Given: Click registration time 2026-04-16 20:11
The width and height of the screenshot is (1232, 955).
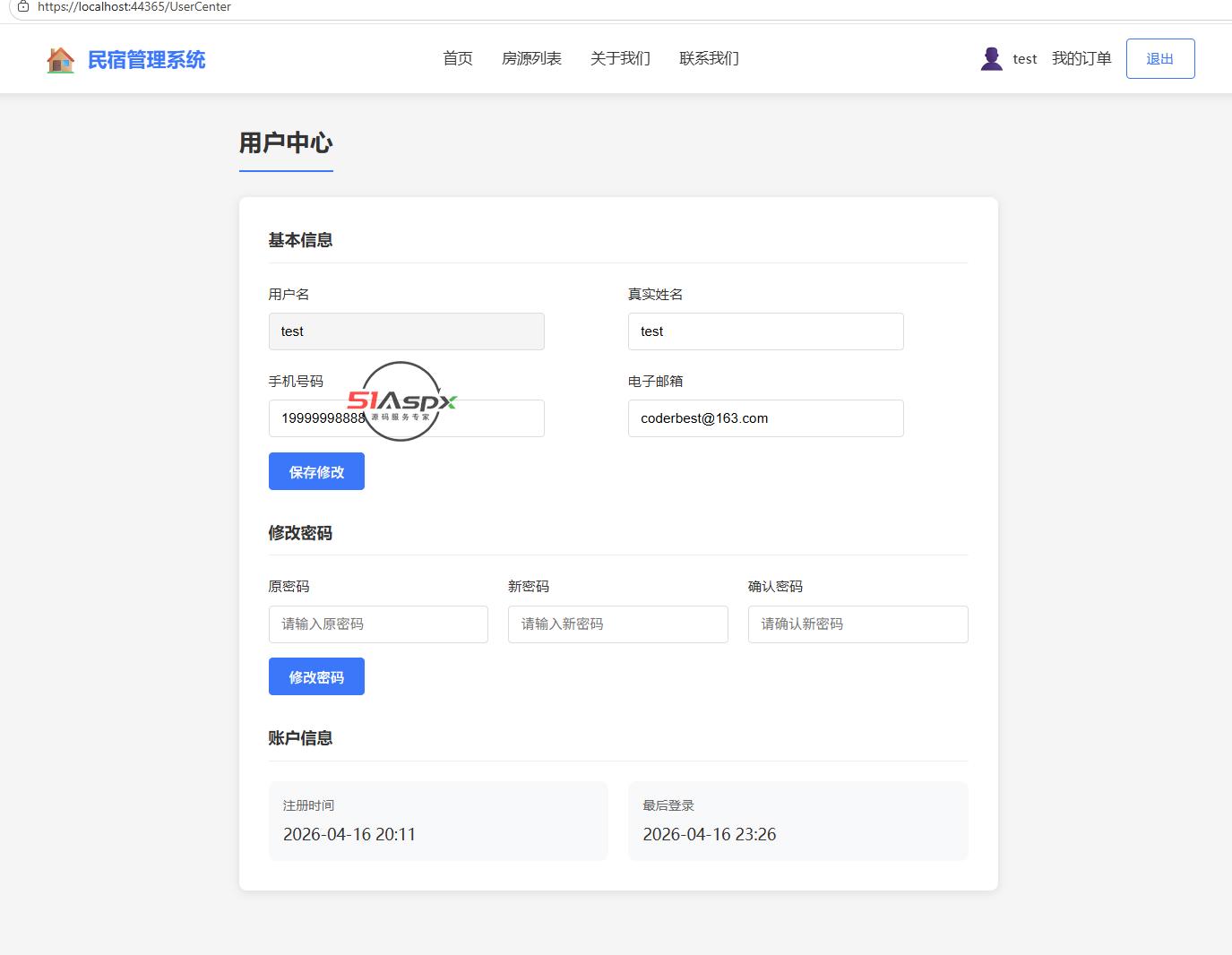Looking at the screenshot, I should tap(349, 834).
